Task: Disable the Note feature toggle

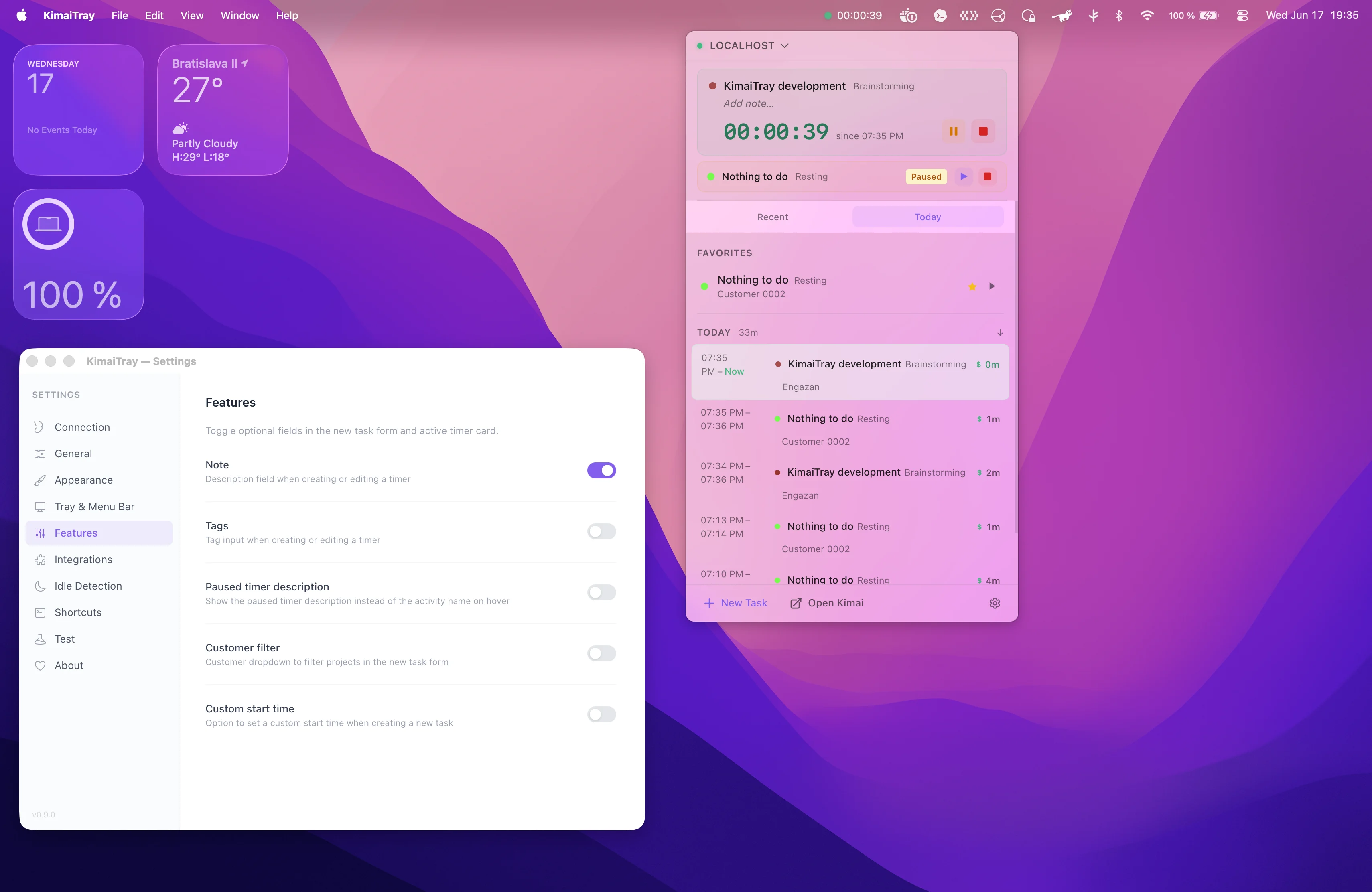Action: pyautogui.click(x=601, y=471)
